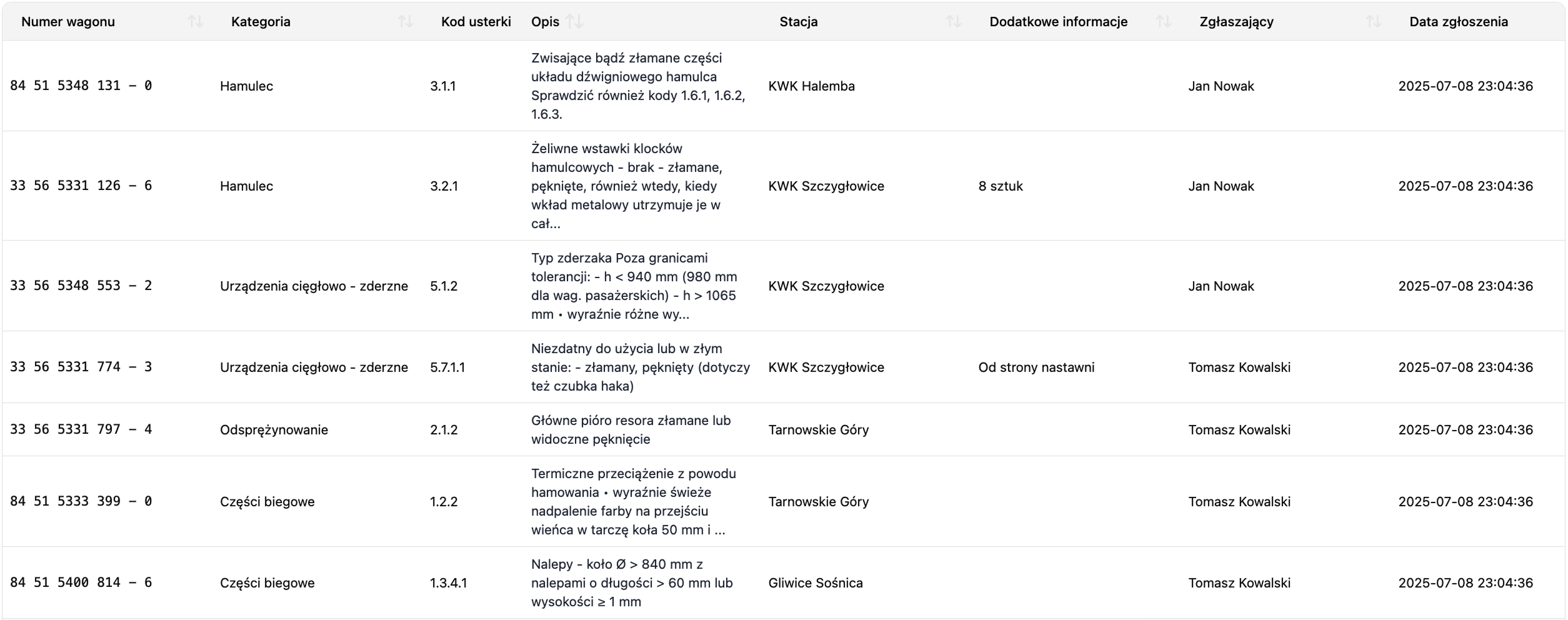This screenshot has width=1568, height=620.
Task: Click the Kod usterki column header
Action: click(x=476, y=22)
